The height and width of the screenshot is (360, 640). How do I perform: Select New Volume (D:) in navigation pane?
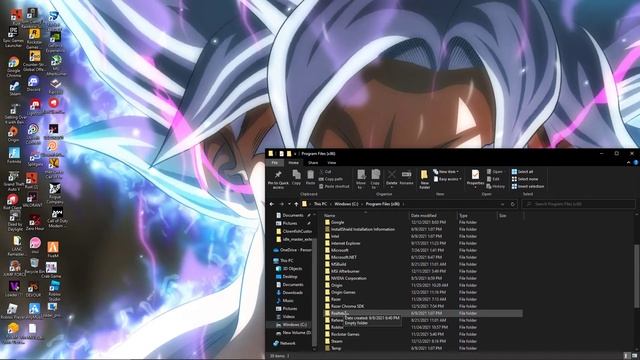293,333
